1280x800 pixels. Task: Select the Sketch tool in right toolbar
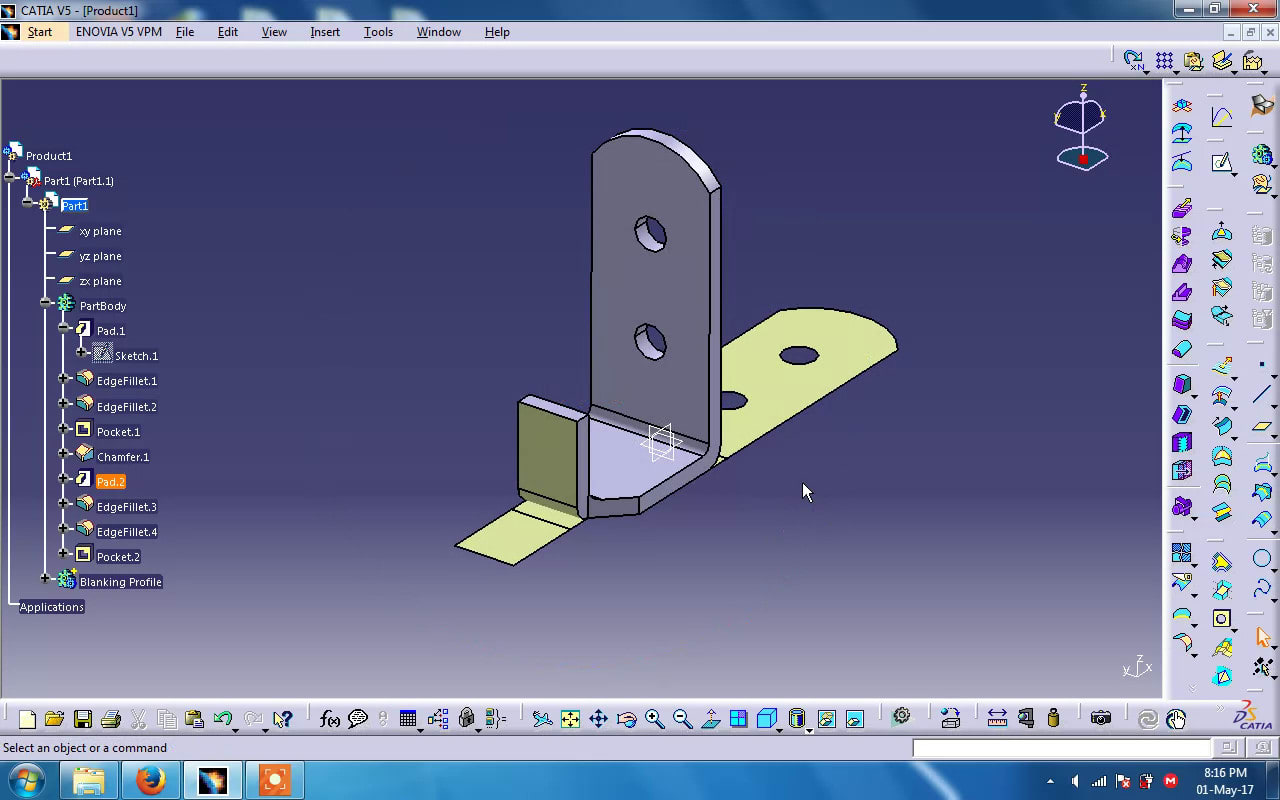[x=1221, y=162]
